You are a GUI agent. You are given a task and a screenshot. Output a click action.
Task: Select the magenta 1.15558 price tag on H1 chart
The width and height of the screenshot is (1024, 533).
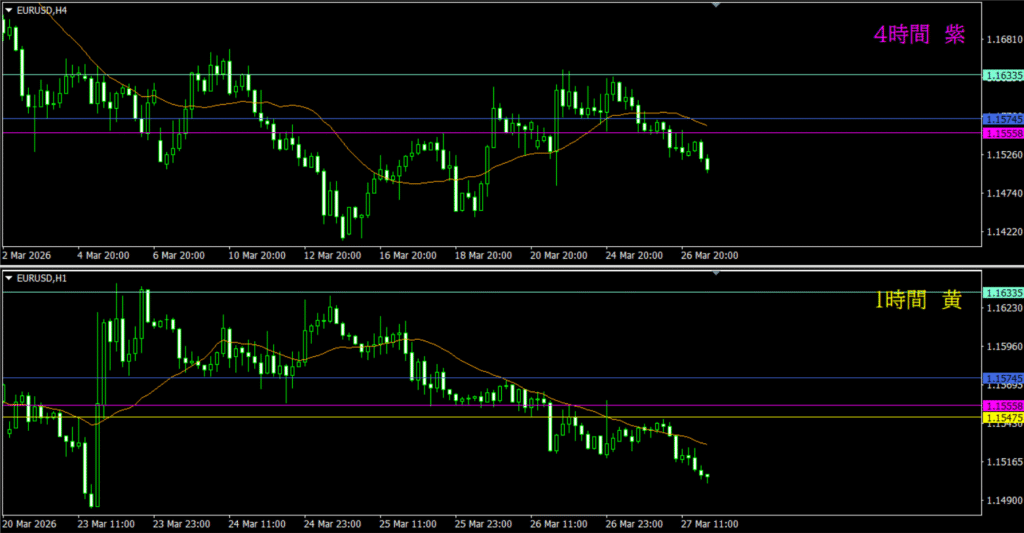(1002, 405)
